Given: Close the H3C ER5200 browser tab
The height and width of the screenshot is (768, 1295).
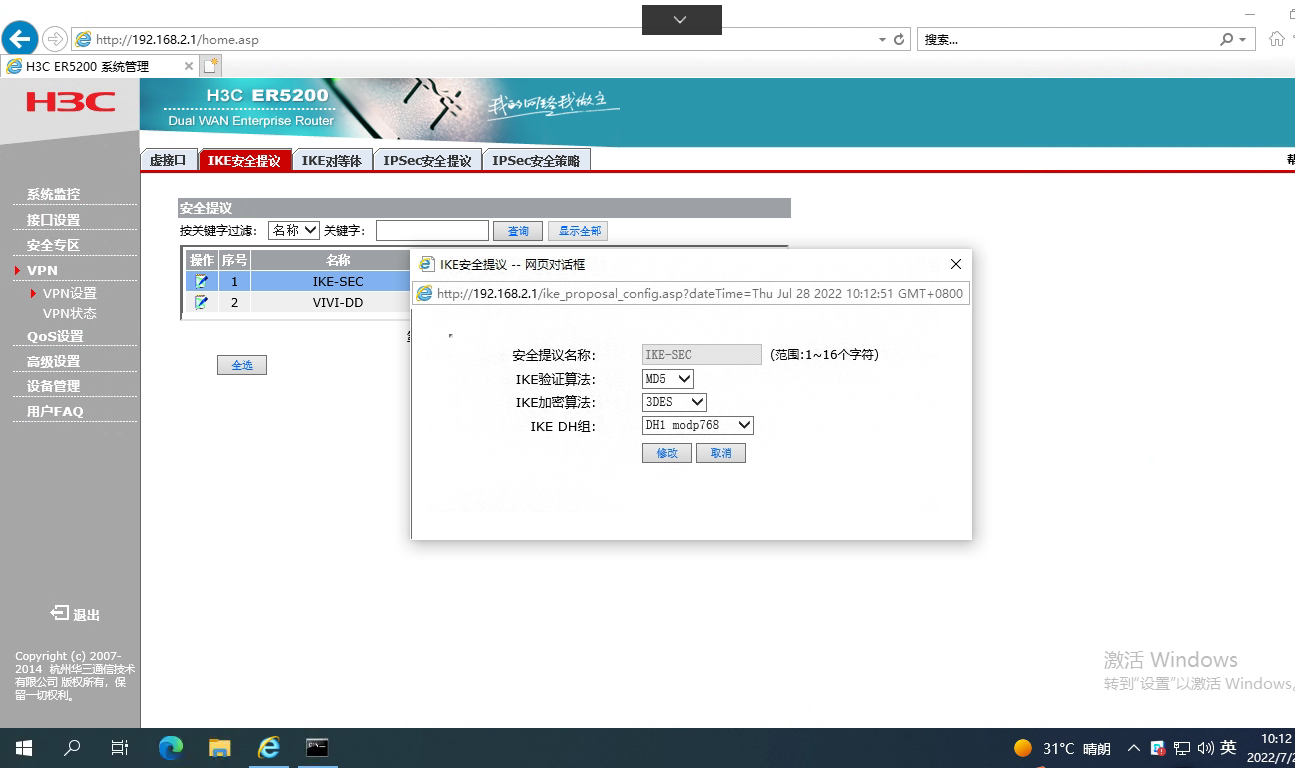Looking at the screenshot, I should [x=189, y=66].
